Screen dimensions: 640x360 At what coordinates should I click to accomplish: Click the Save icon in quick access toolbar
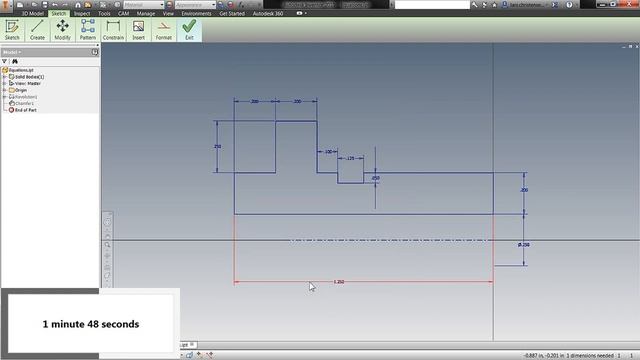point(45,5)
